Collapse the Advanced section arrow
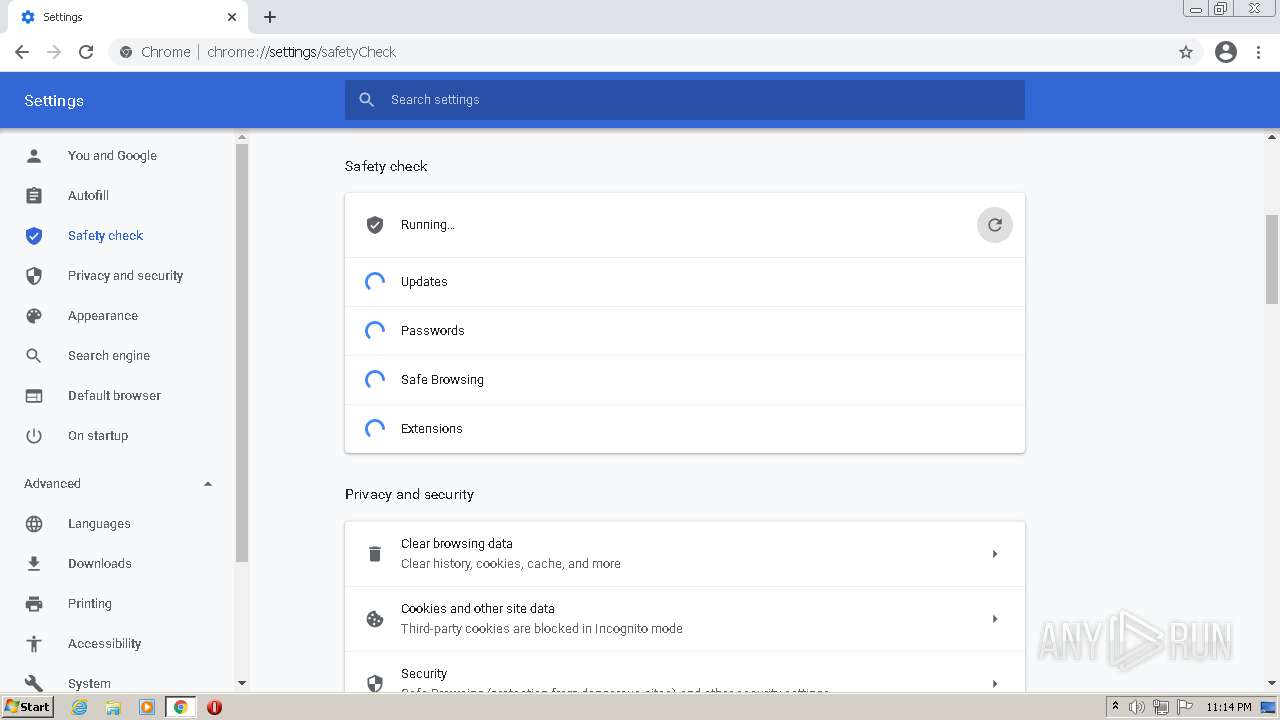Viewport: 1280px width, 720px height. (208, 484)
